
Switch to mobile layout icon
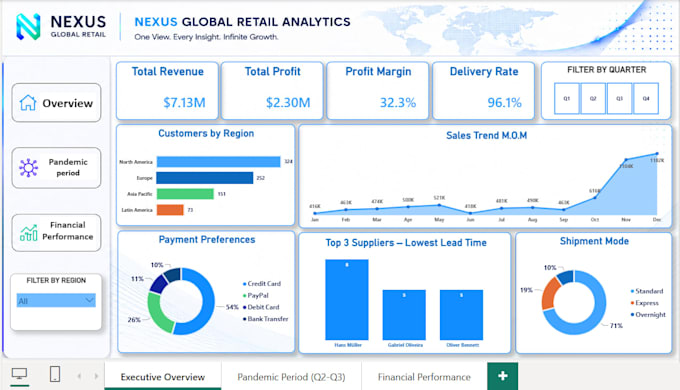pos(55,374)
